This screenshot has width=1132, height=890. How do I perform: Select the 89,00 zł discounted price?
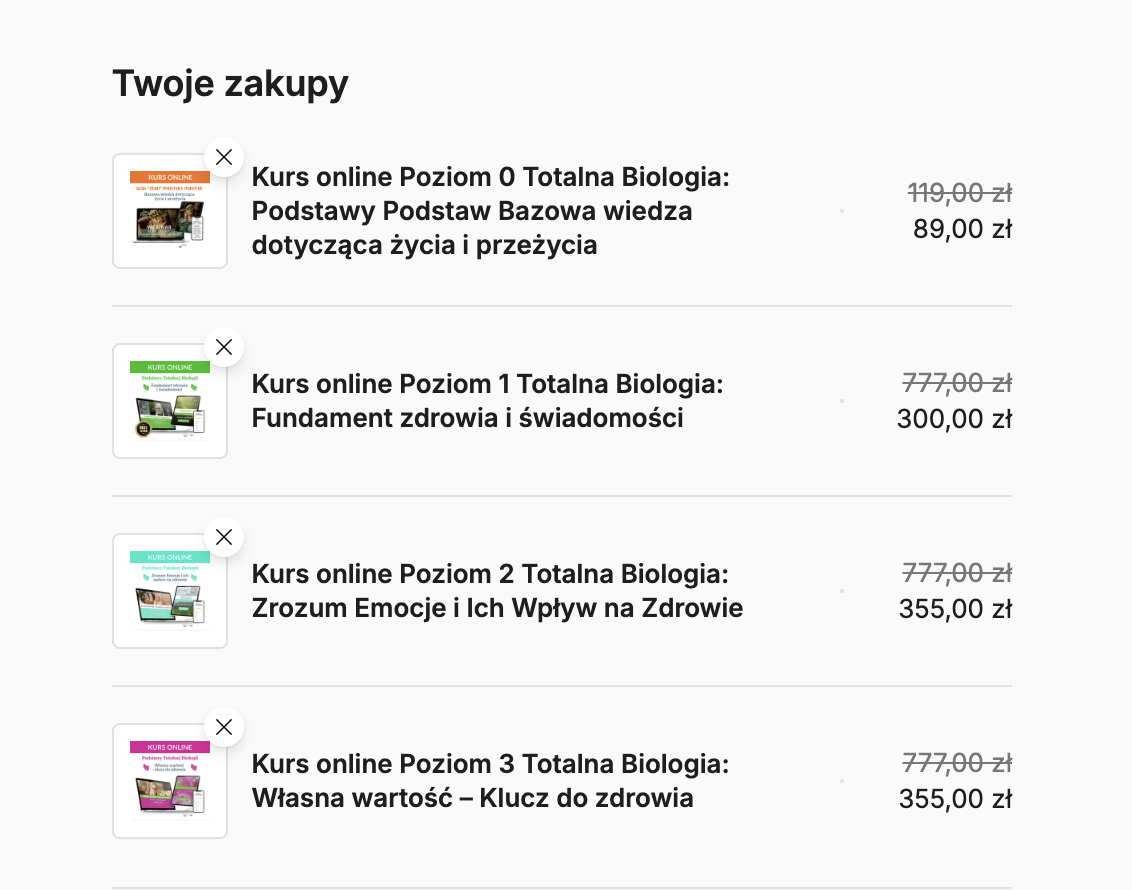click(x=961, y=228)
